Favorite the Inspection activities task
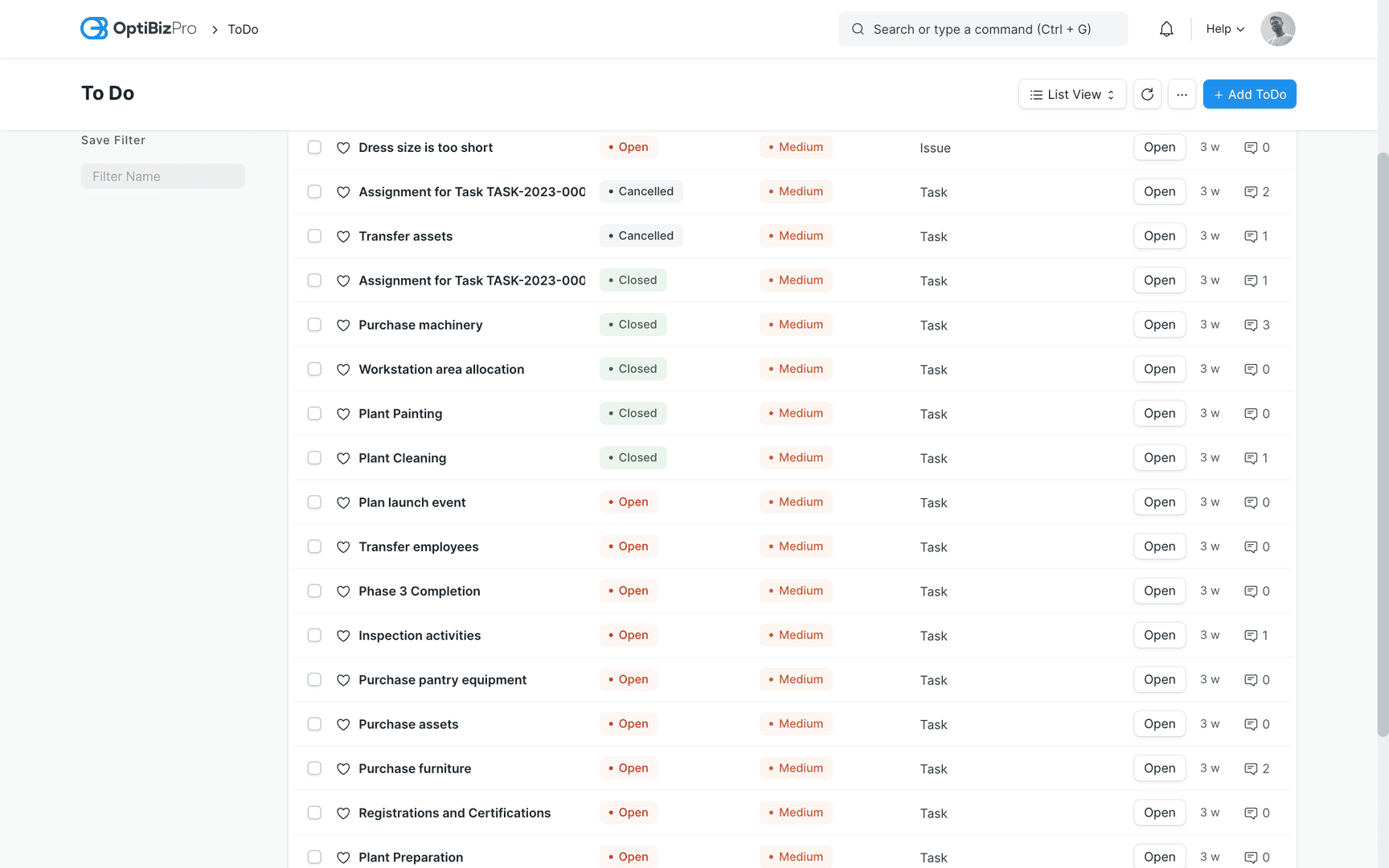This screenshot has width=1389, height=868. pos(343,635)
